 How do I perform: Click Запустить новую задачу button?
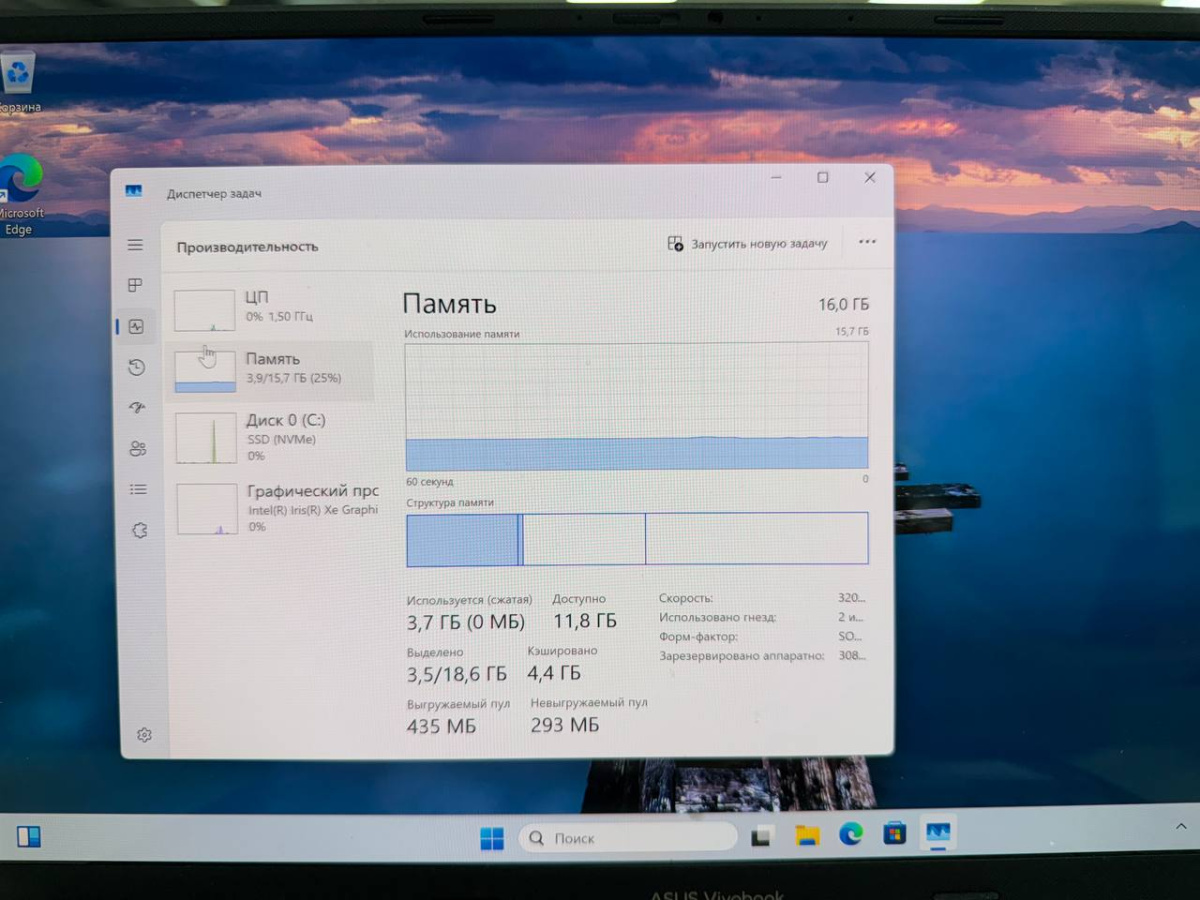(748, 243)
